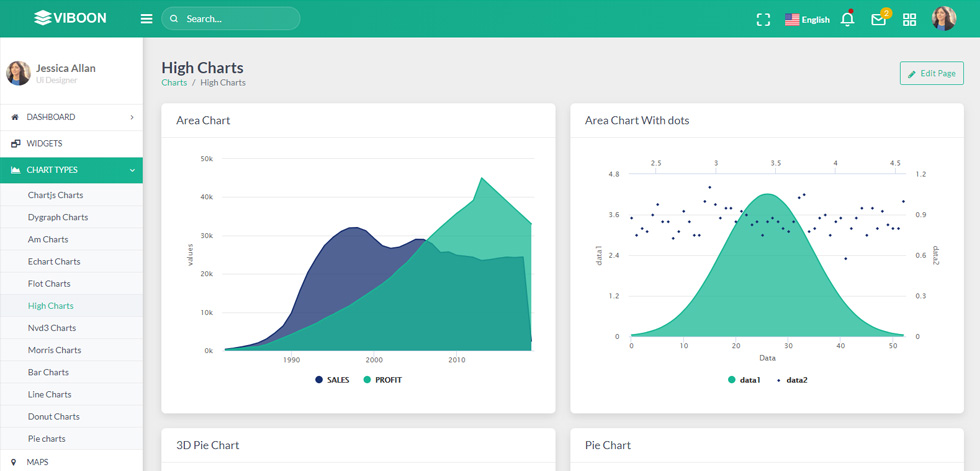Open Echart Charts submenu item
Viewport: 980px width, 471px height.
pos(71,261)
